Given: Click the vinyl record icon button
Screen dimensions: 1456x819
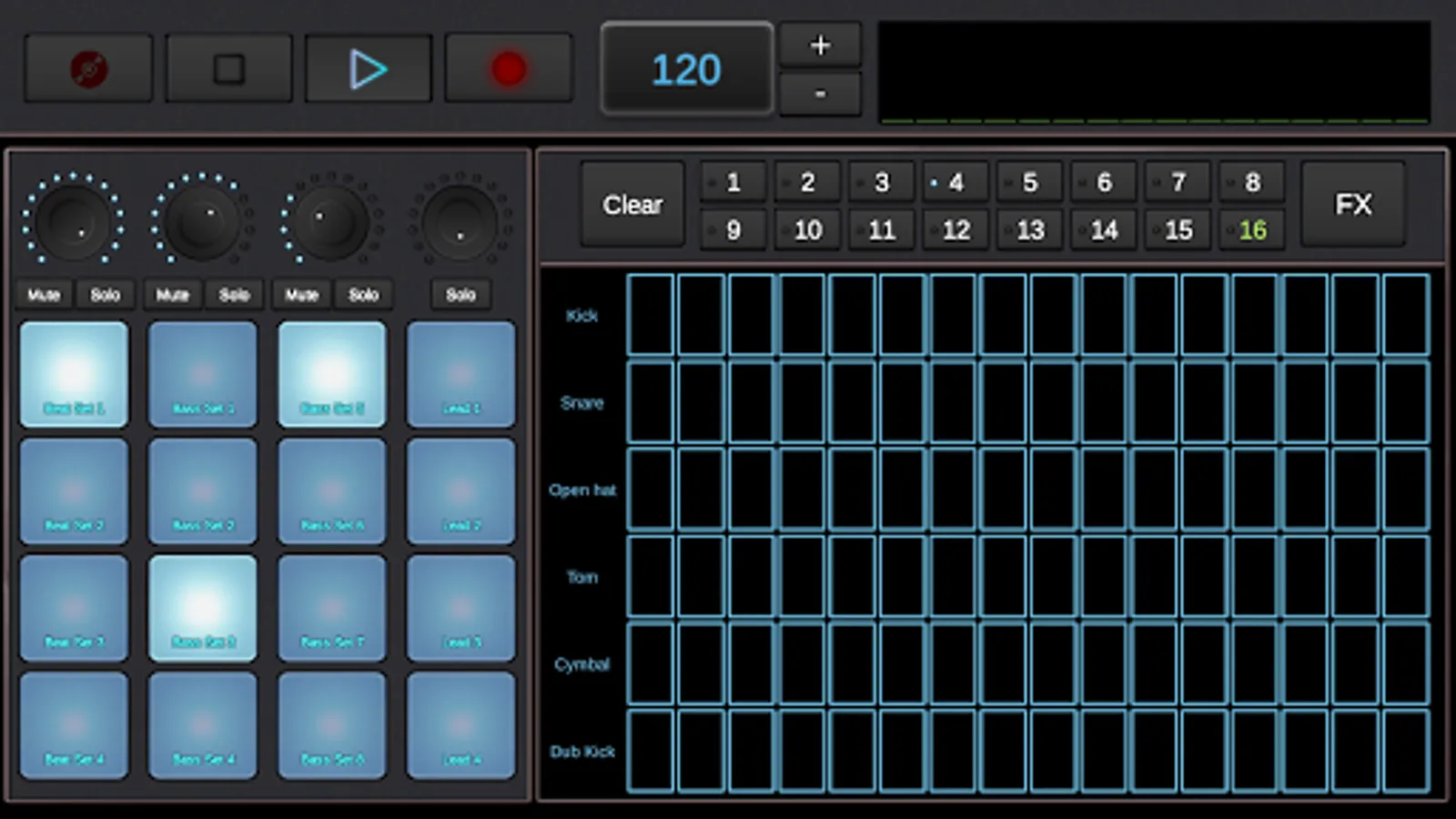Looking at the screenshot, I should pyautogui.click(x=88, y=68).
